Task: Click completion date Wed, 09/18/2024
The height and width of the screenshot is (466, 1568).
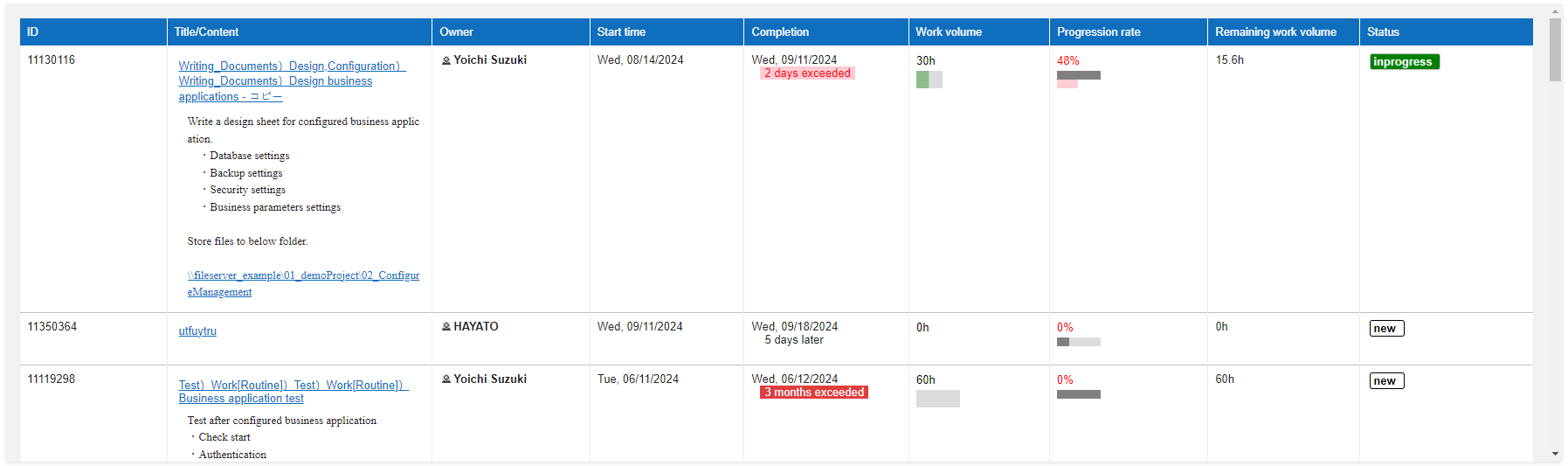Action: [x=795, y=327]
